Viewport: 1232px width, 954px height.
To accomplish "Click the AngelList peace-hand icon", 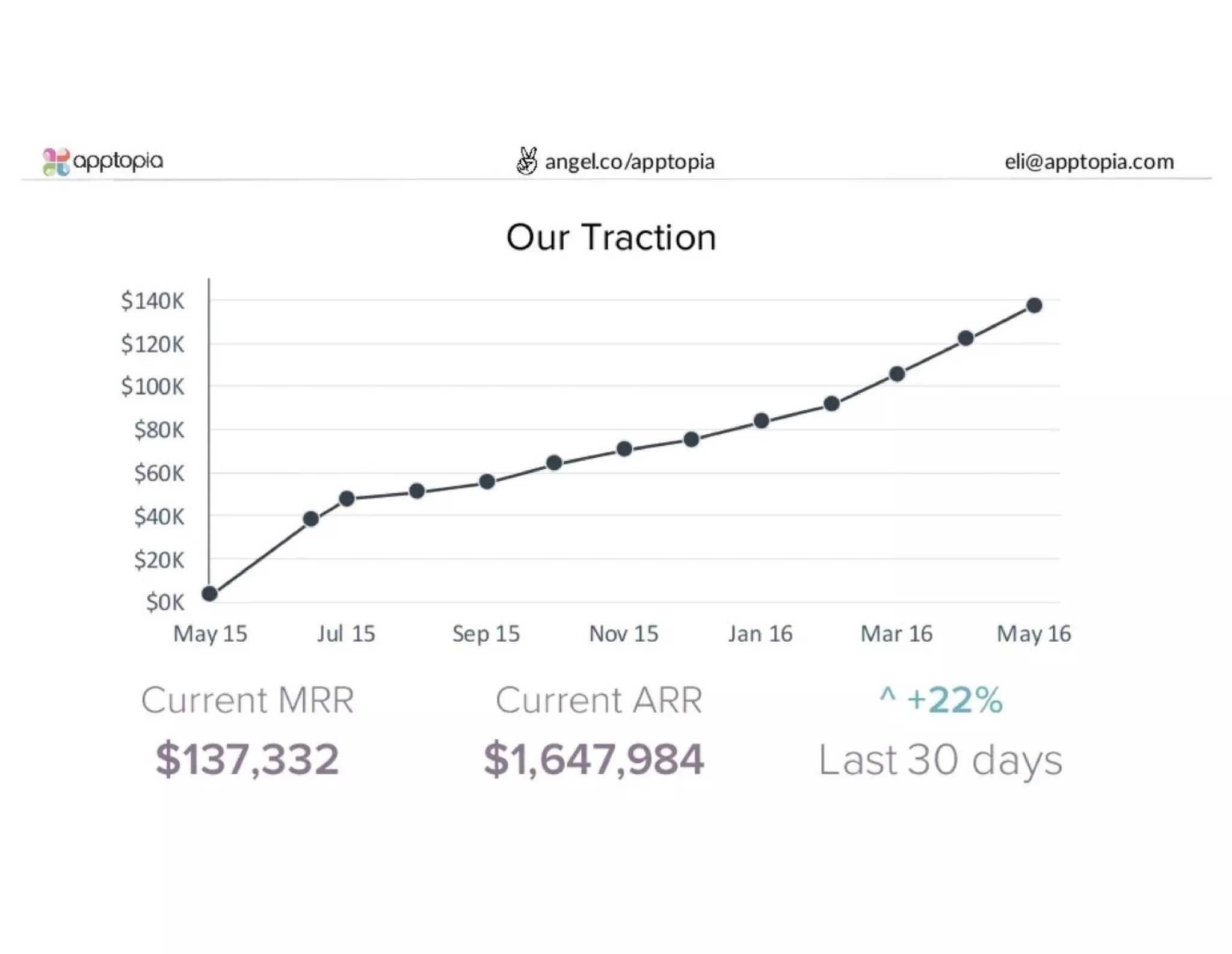I will point(527,161).
